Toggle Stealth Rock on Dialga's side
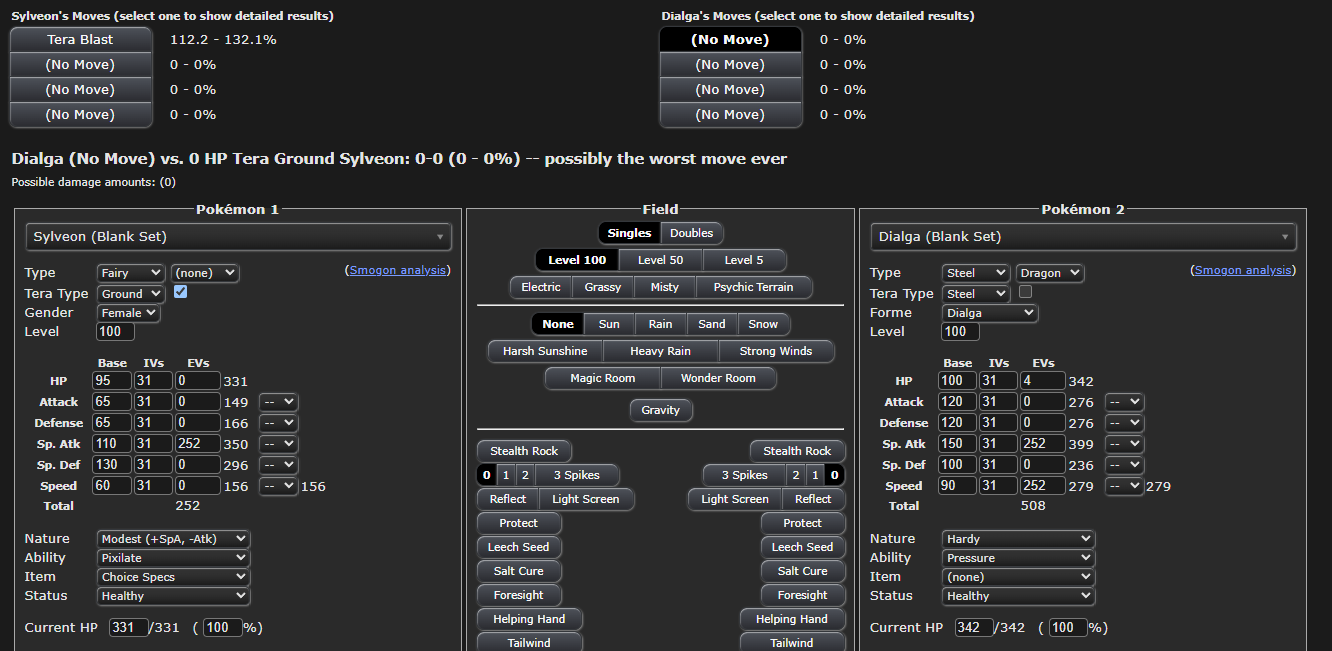This screenshot has height=651, width=1332. coord(797,451)
